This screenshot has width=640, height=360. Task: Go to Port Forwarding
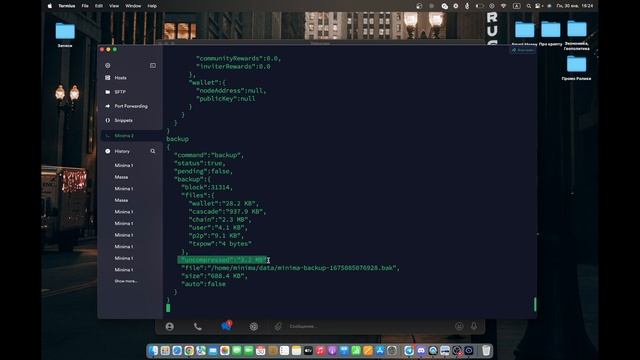132,106
